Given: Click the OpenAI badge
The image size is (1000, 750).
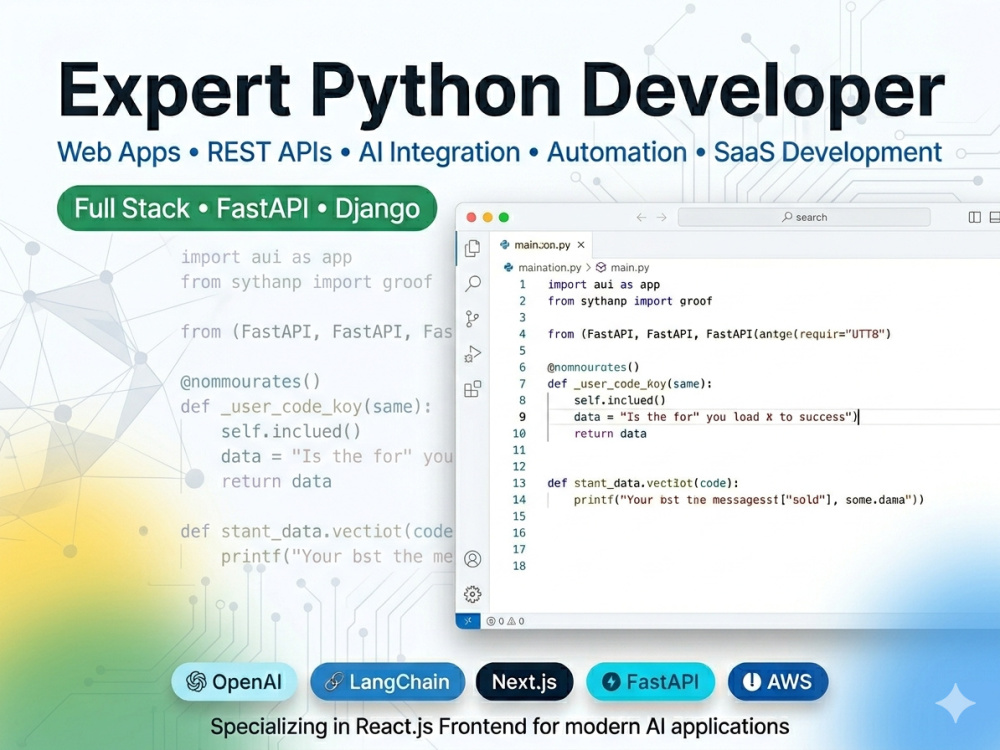Looking at the screenshot, I should (235, 682).
